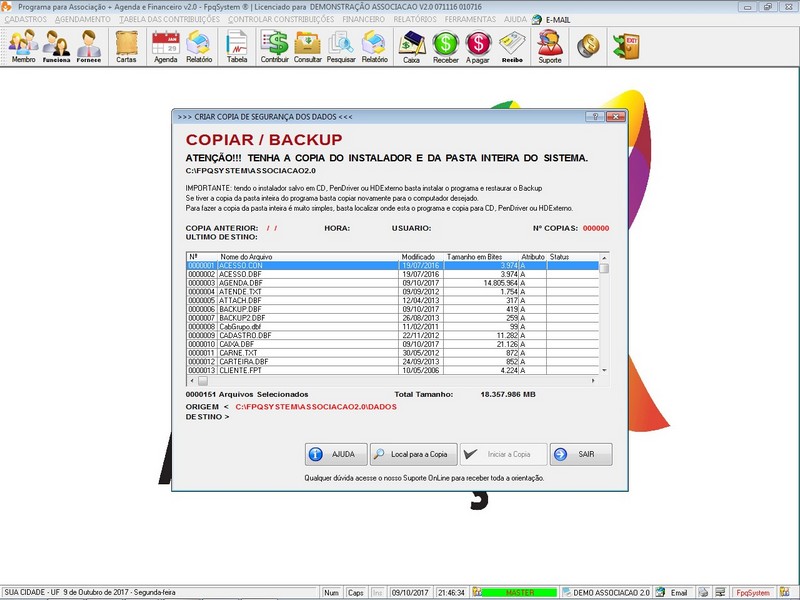
Task: Click the vertical scrollbar thumb in file list
Action: click(x=604, y=268)
